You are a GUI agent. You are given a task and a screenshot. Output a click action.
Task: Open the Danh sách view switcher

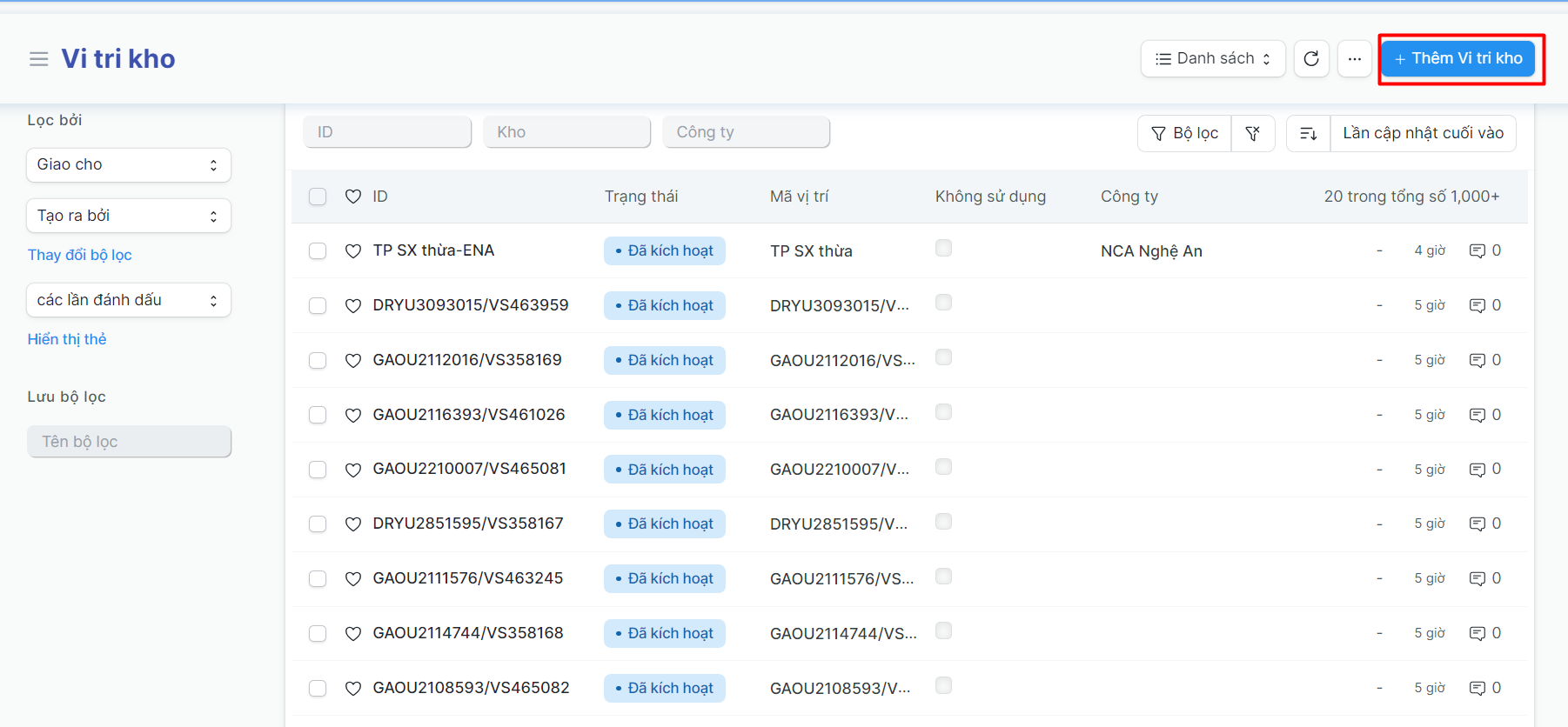coord(1212,59)
